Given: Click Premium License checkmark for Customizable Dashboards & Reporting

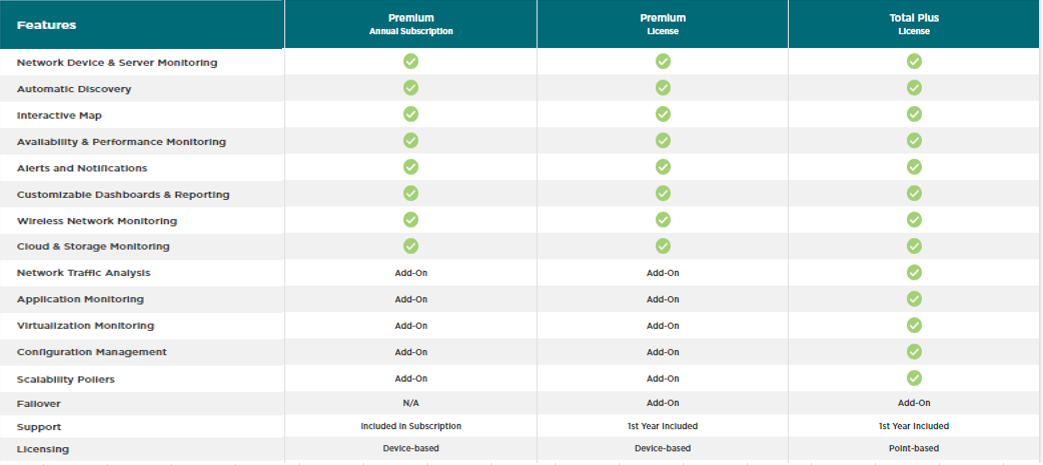Looking at the screenshot, I should click(663, 193).
